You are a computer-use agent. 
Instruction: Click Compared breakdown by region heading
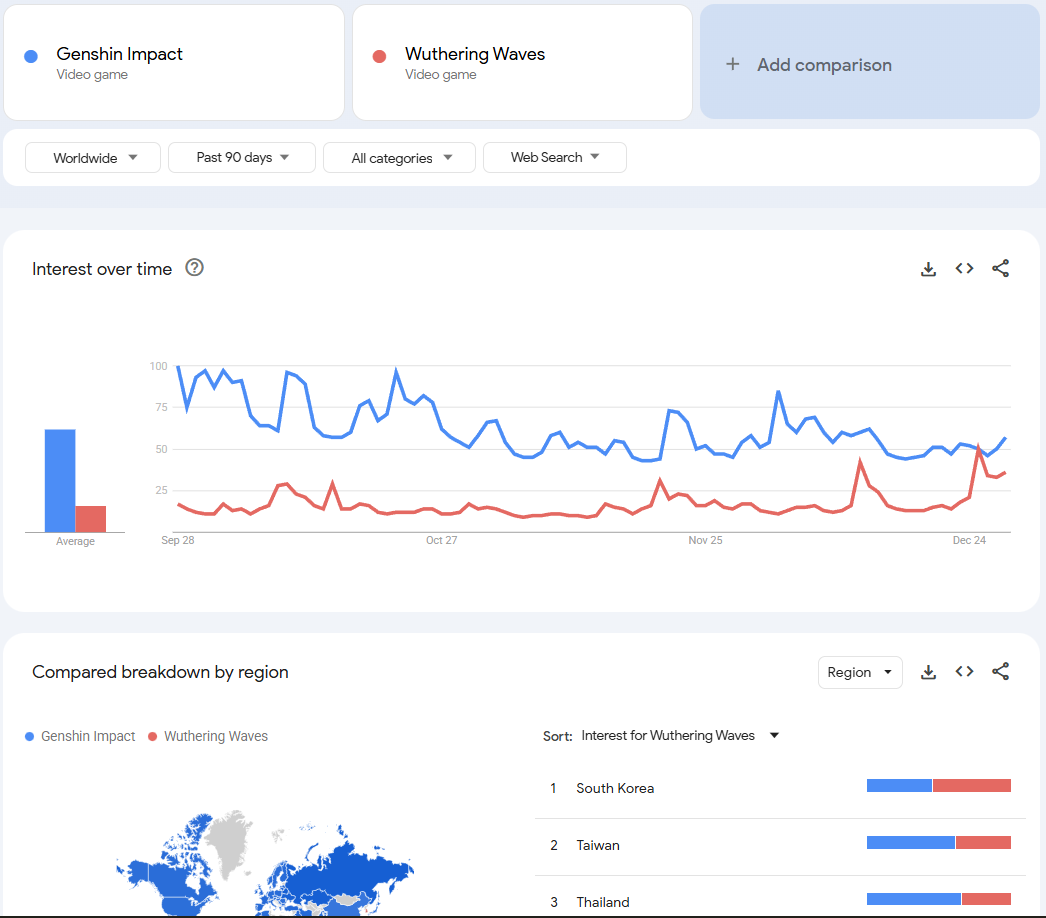click(x=160, y=672)
